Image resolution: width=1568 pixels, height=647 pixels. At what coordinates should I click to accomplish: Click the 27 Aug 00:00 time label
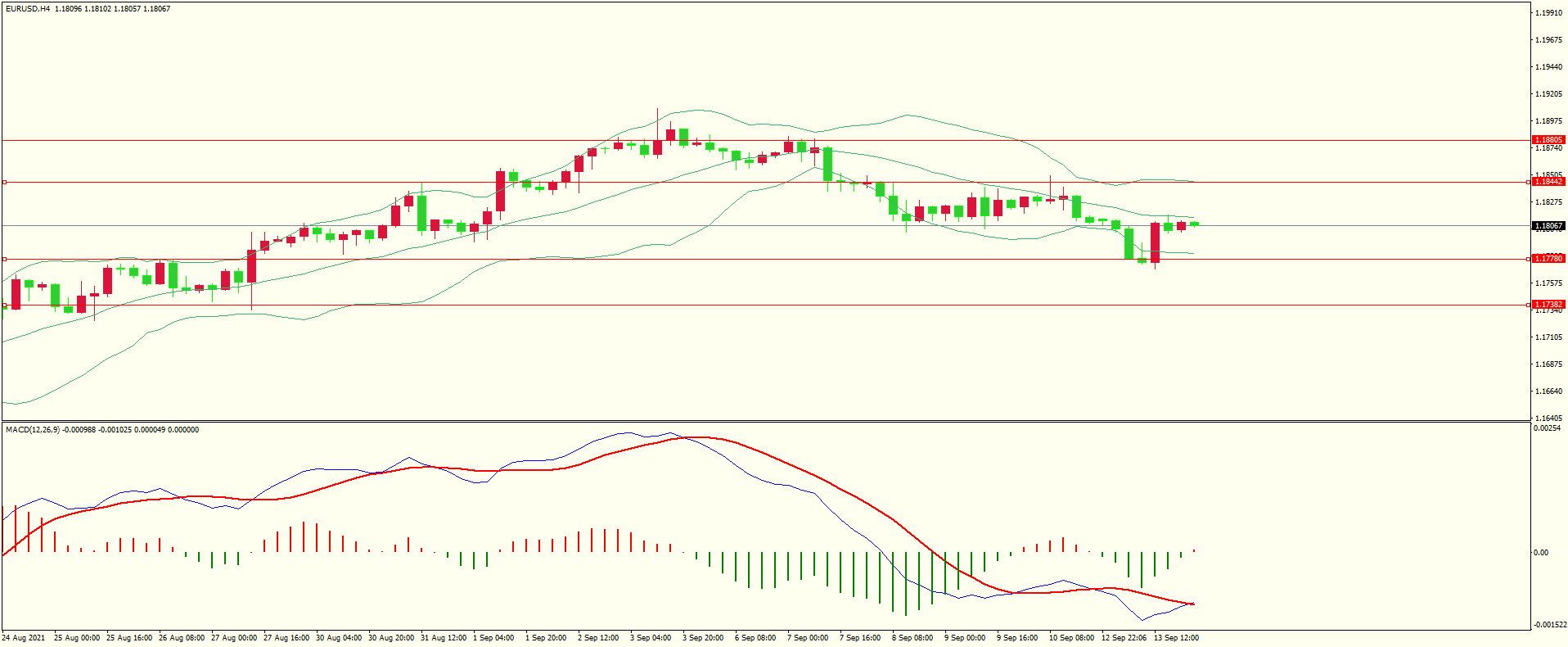(x=234, y=638)
